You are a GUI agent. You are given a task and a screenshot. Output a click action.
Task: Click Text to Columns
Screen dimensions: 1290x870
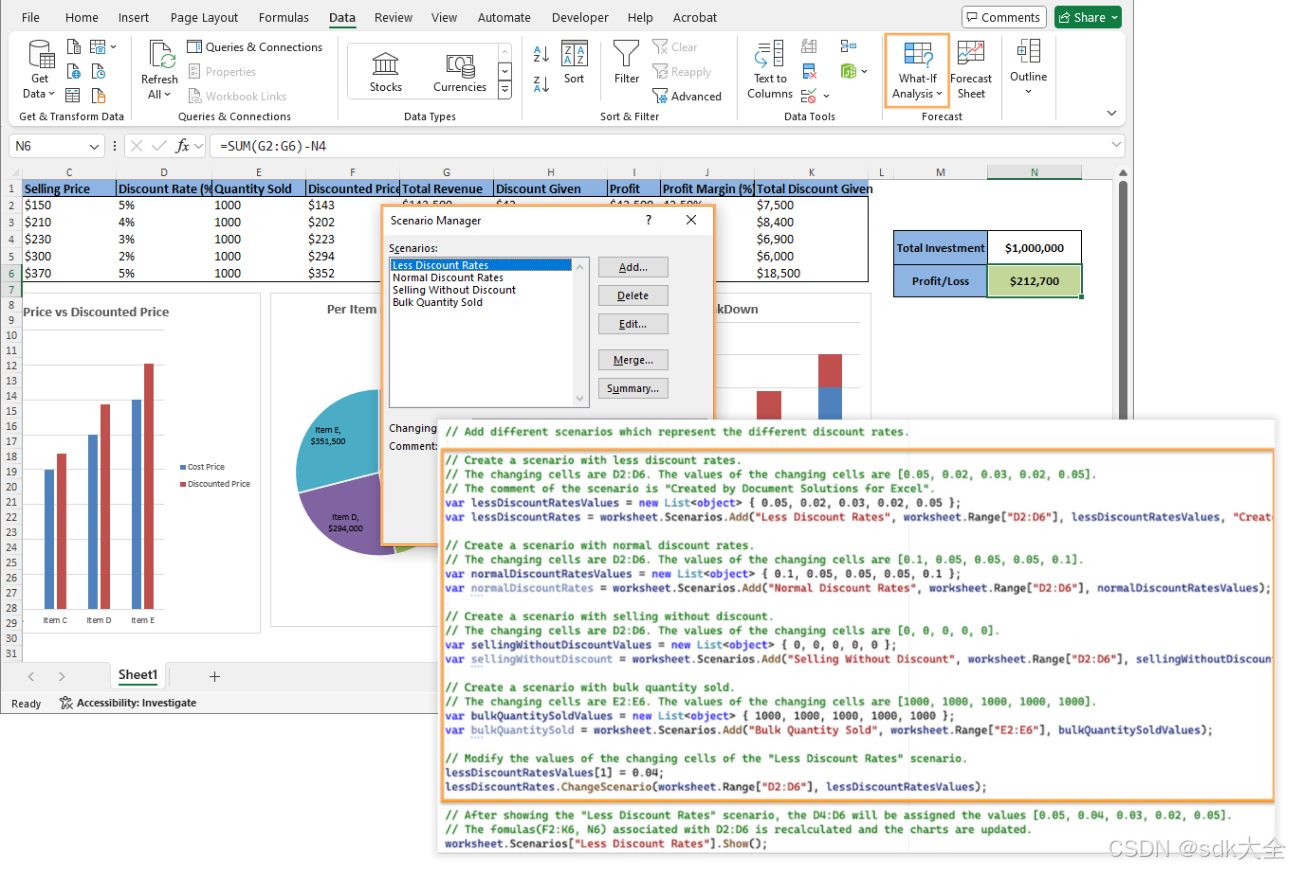[770, 69]
